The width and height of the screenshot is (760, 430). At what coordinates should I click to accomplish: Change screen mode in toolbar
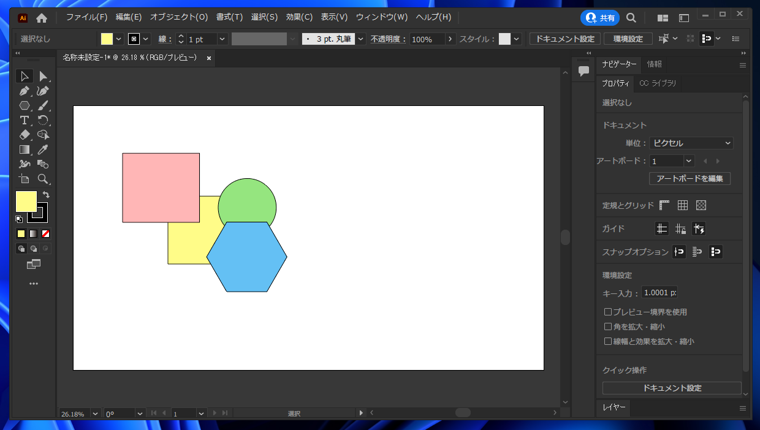33,264
